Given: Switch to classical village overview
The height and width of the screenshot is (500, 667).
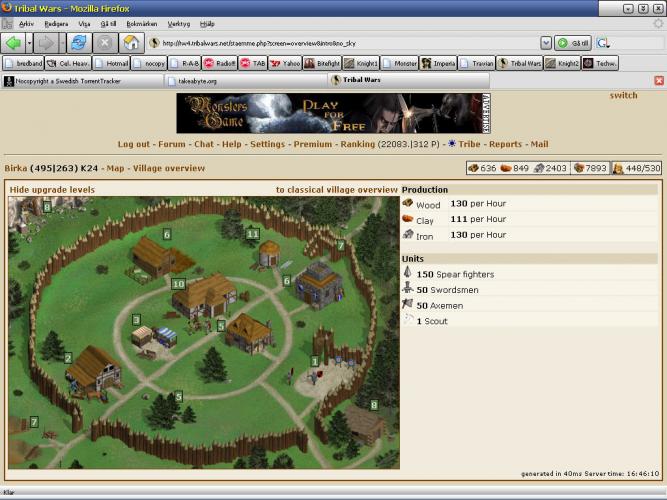Looking at the screenshot, I should pos(336,189).
